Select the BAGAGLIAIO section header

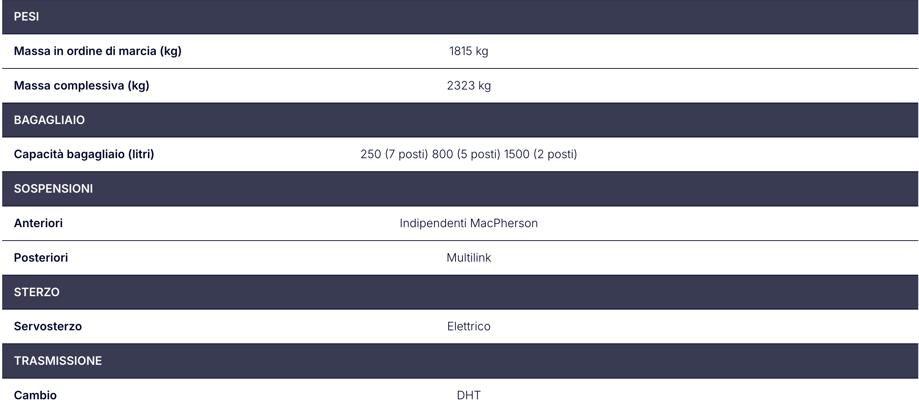(x=460, y=120)
